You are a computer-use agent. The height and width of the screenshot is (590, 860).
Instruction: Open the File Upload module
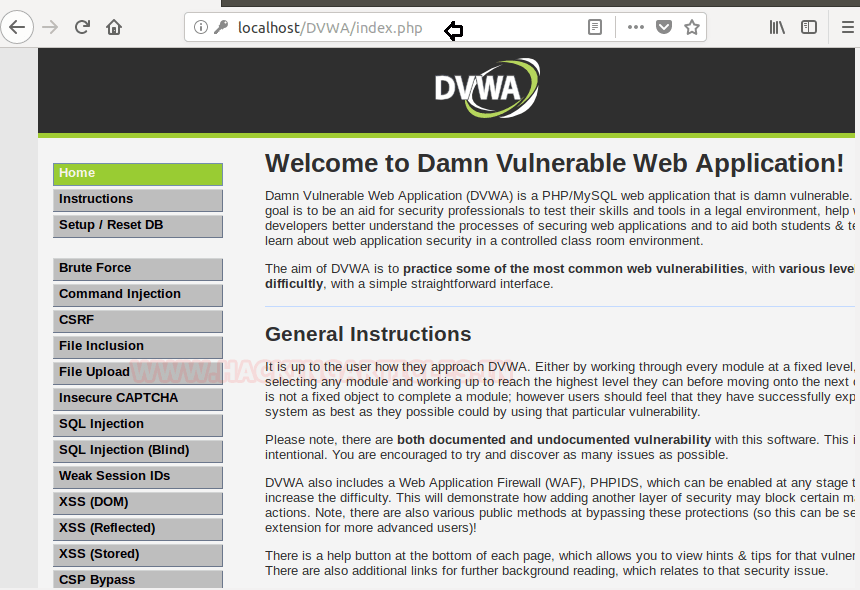pos(137,373)
